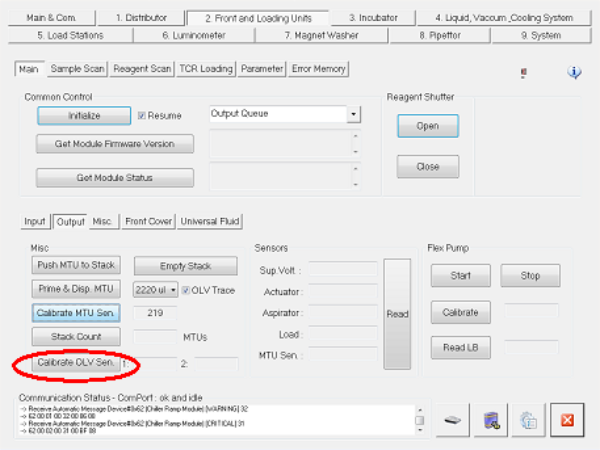Open the Reagent Shutter
The image size is (600, 450).
[x=427, y=127]
